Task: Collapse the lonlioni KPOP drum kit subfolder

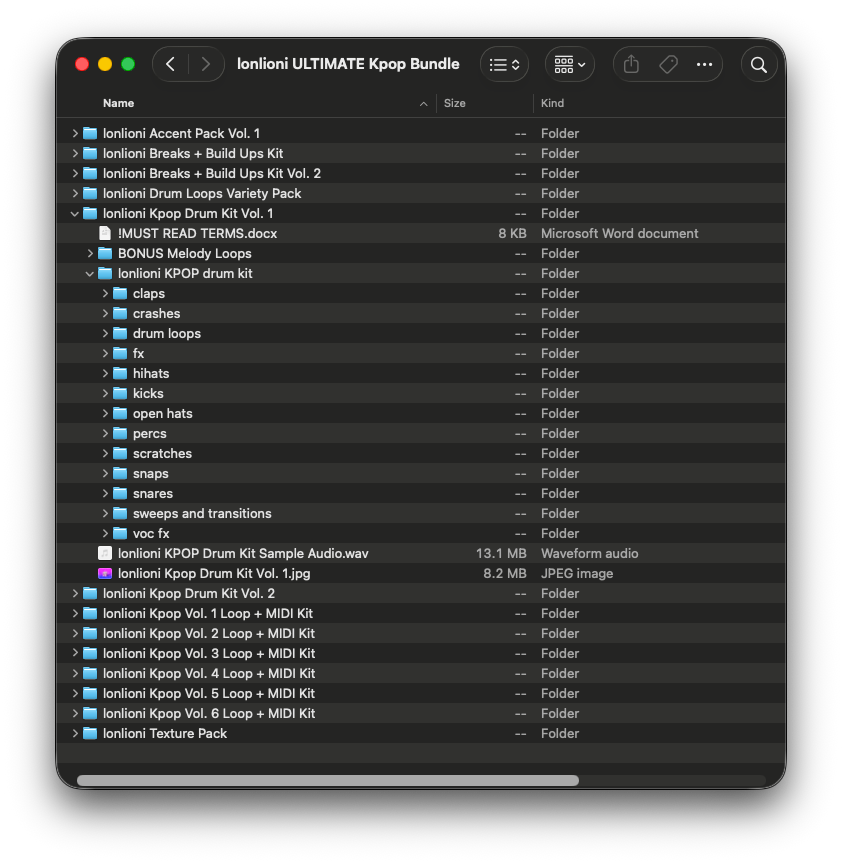Action: point(90,273)
